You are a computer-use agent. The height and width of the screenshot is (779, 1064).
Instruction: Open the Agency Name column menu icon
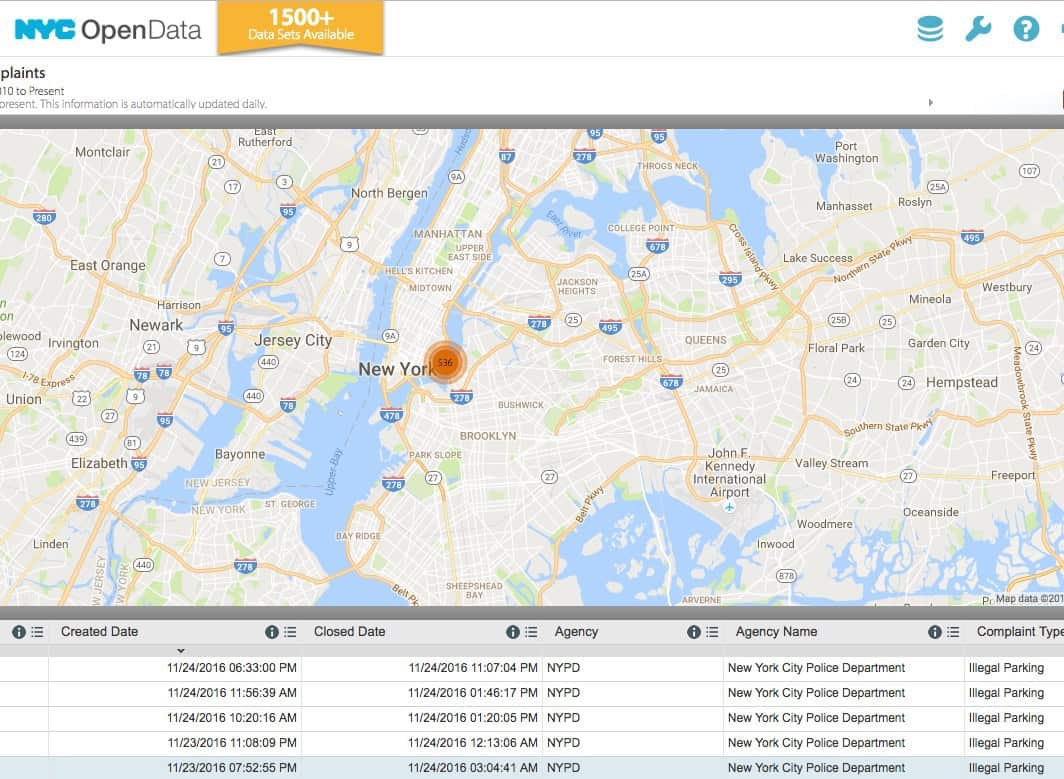tap(953, 632)
